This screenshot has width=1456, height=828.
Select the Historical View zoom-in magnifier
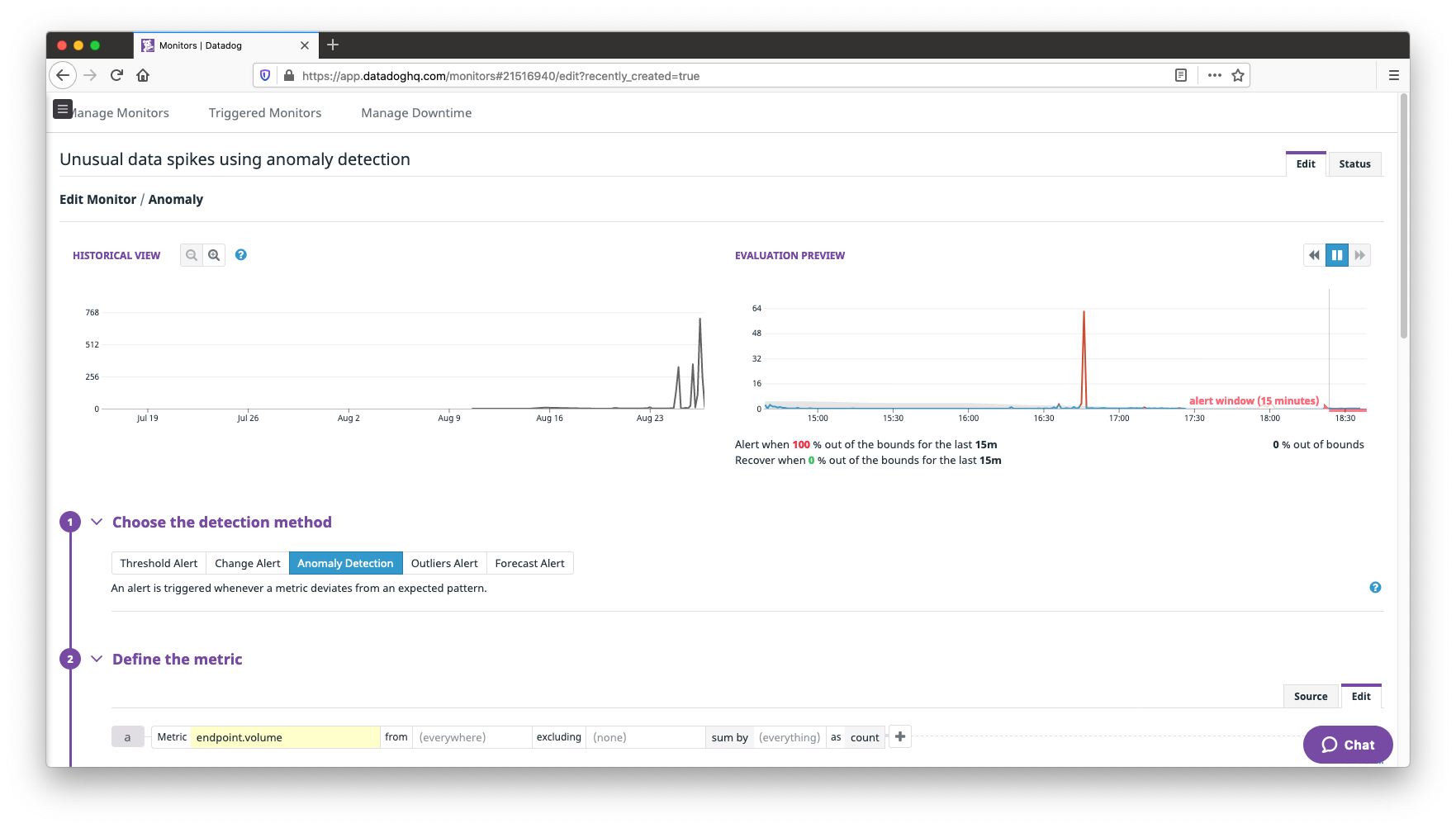coord(214,255)
